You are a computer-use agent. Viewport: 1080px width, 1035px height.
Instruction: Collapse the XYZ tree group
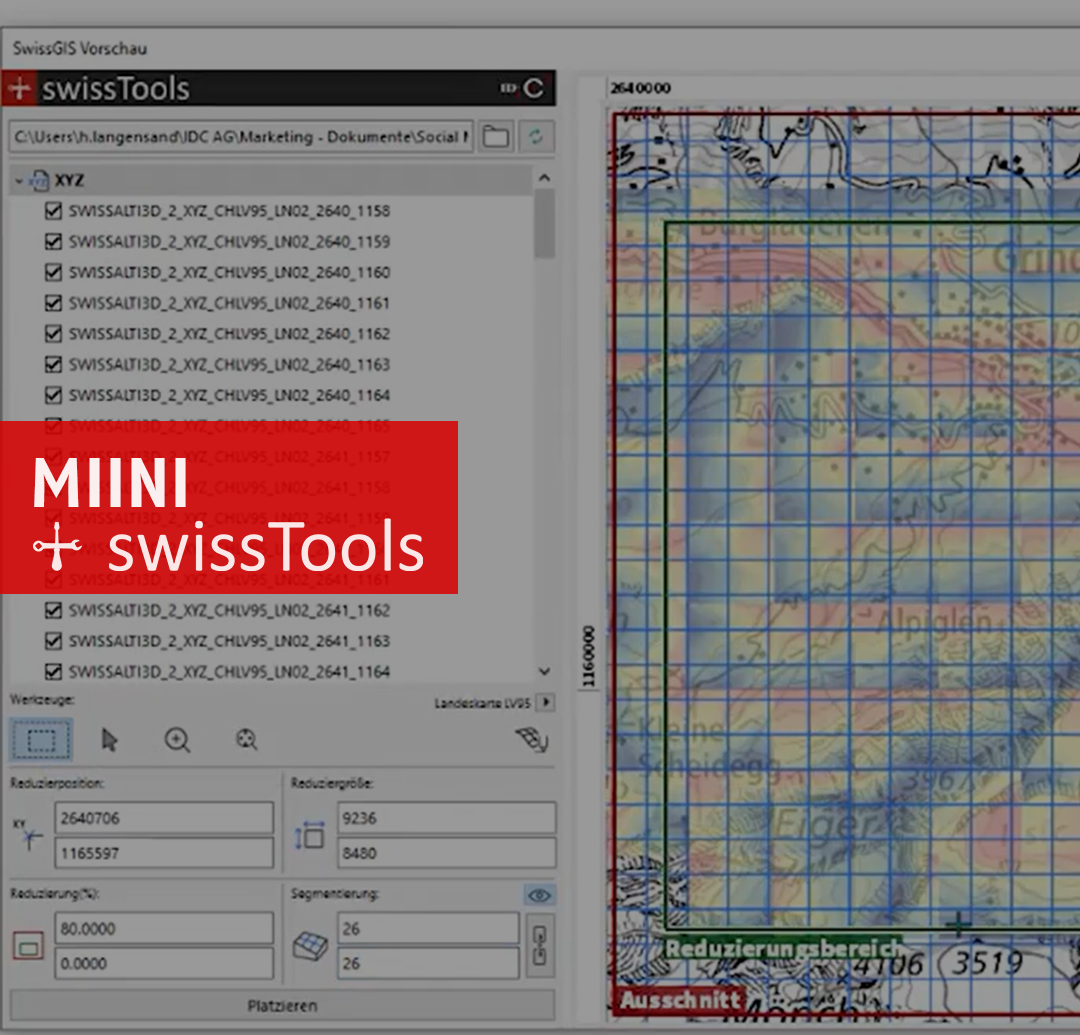tap(19, 181)
